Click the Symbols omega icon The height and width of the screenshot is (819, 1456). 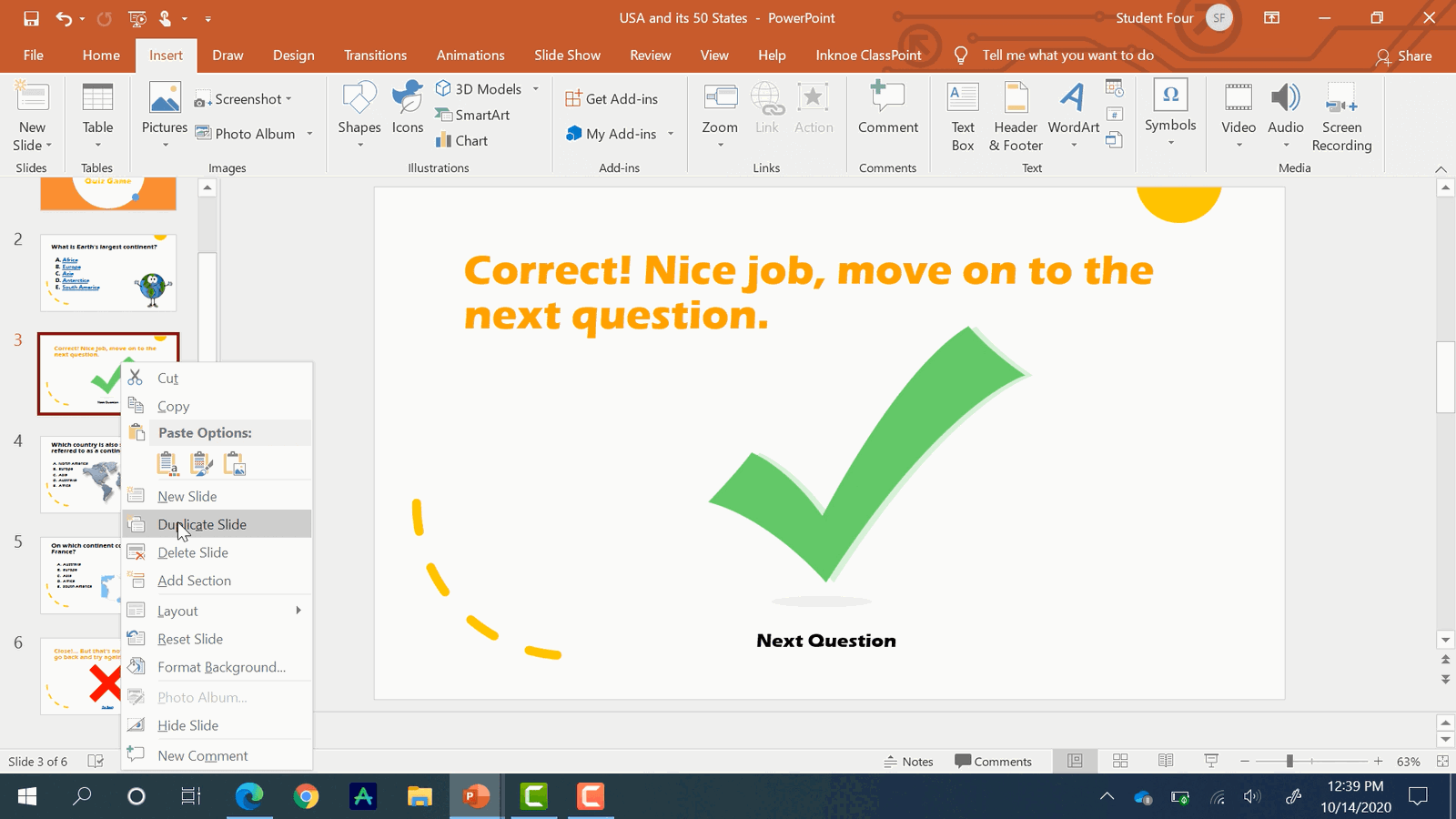click(x=1170, y=96)
